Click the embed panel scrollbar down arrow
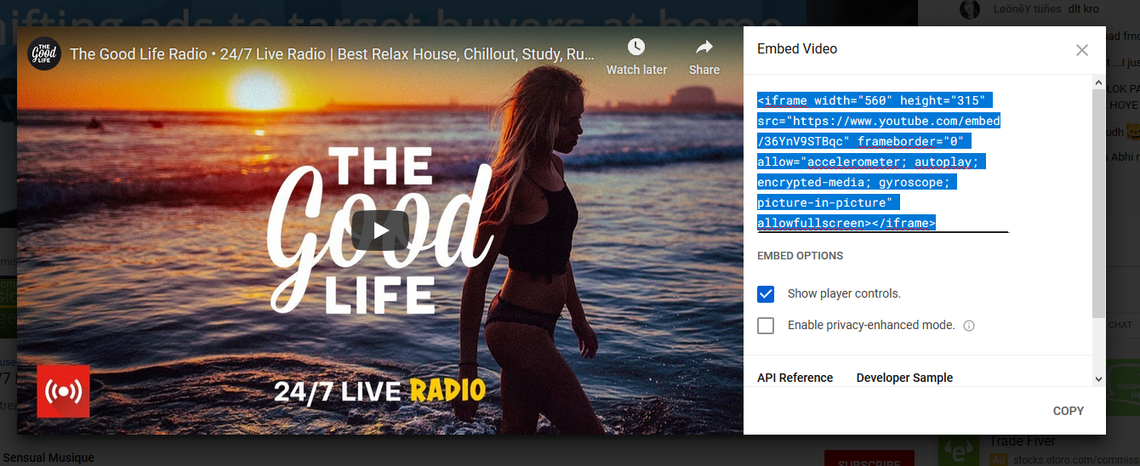 [x=1098, y=378]
